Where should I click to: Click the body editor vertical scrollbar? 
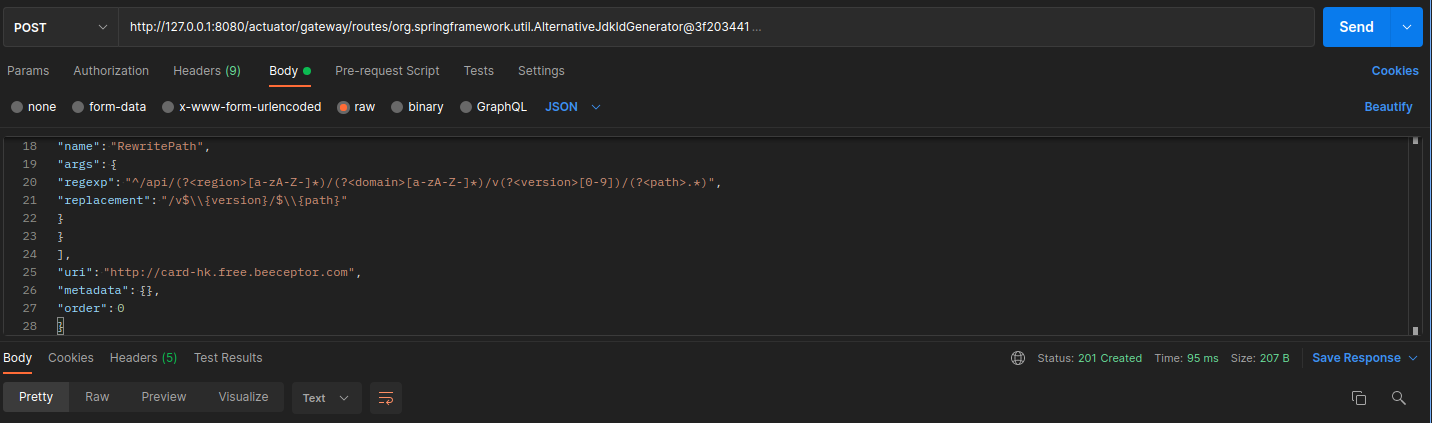pos(1415,236)
